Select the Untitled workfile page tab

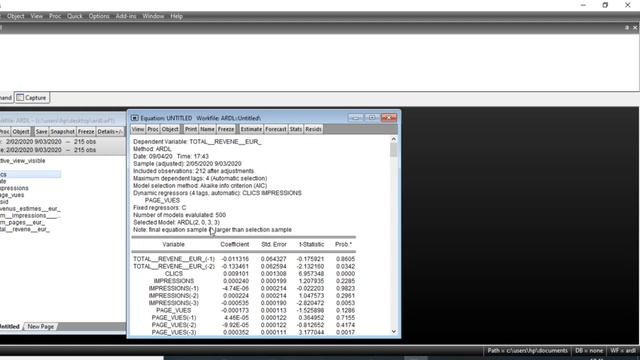9,327
